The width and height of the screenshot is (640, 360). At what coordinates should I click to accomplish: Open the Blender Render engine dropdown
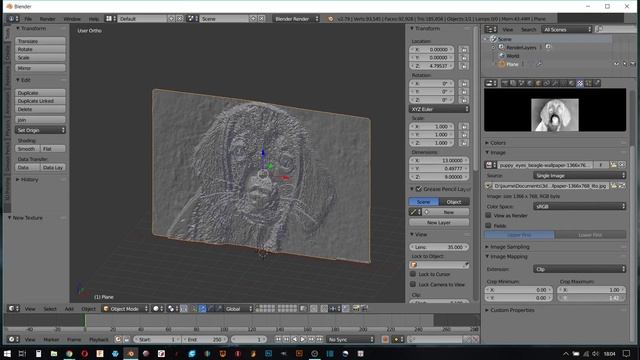pyautogui.click(x=296, y=19)
